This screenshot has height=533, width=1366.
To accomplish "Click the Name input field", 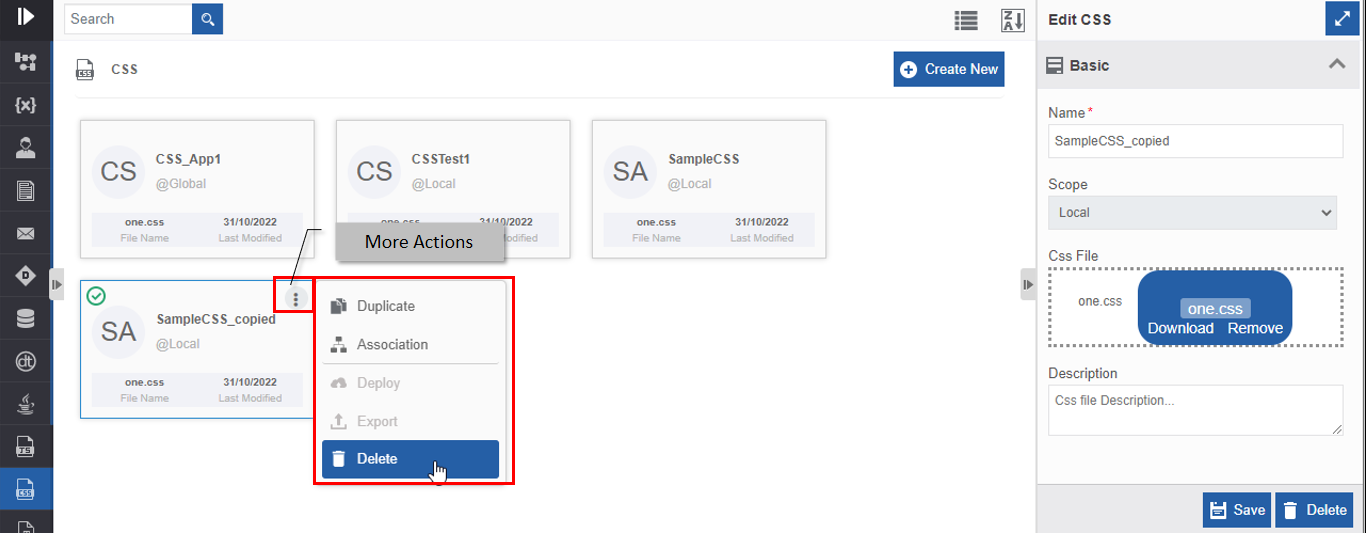I will coord(1195,141).
